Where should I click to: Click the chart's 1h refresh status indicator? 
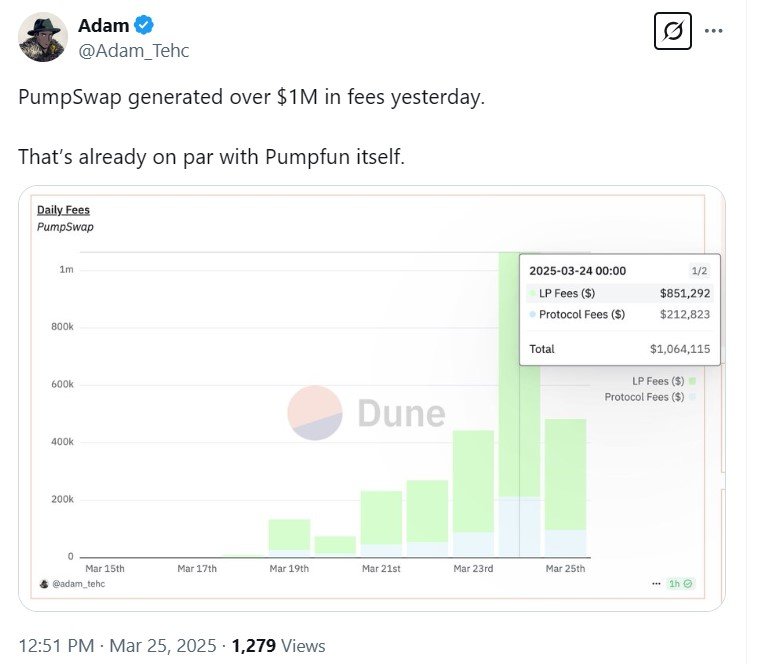(681, 583)
